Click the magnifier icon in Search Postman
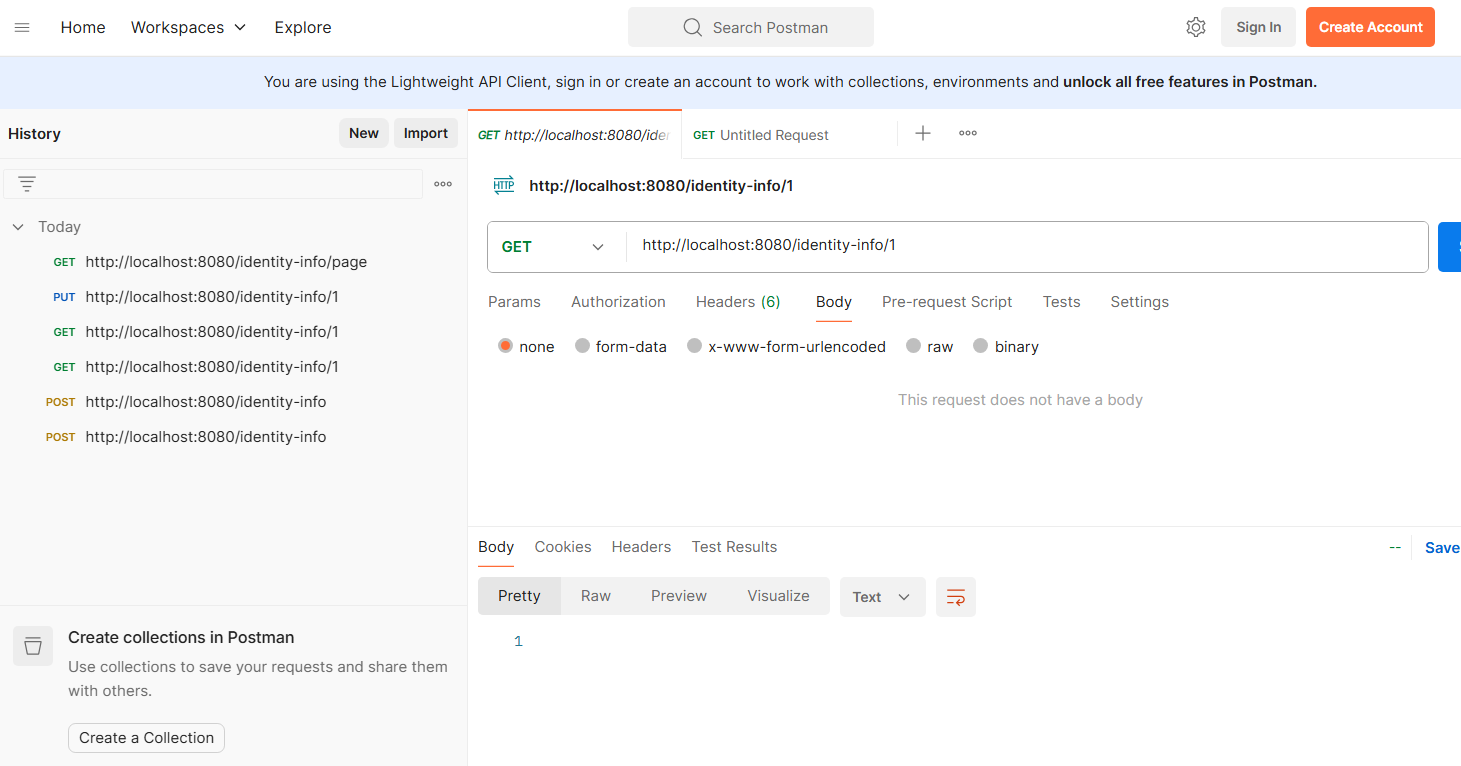Screen dimensions: 1461x766 pos(693,27)
